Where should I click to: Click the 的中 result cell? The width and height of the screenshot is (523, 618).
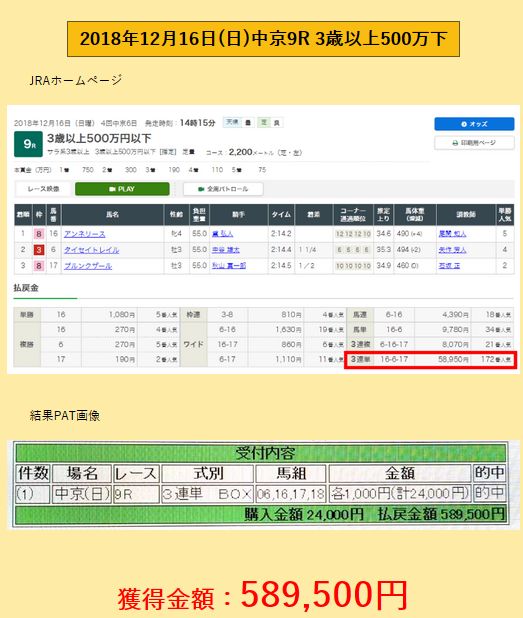(x=489, y=494)
